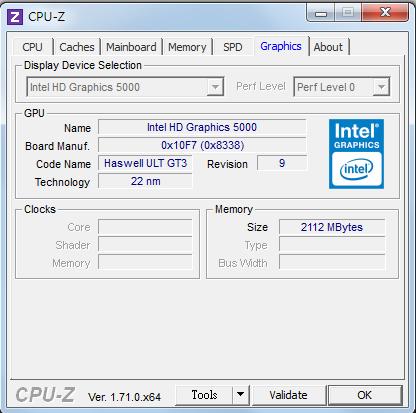Image resolution: width=416 pixels, height=413 pixels.
Task: Click the empty Core clock field
Action: click(145, 227)
